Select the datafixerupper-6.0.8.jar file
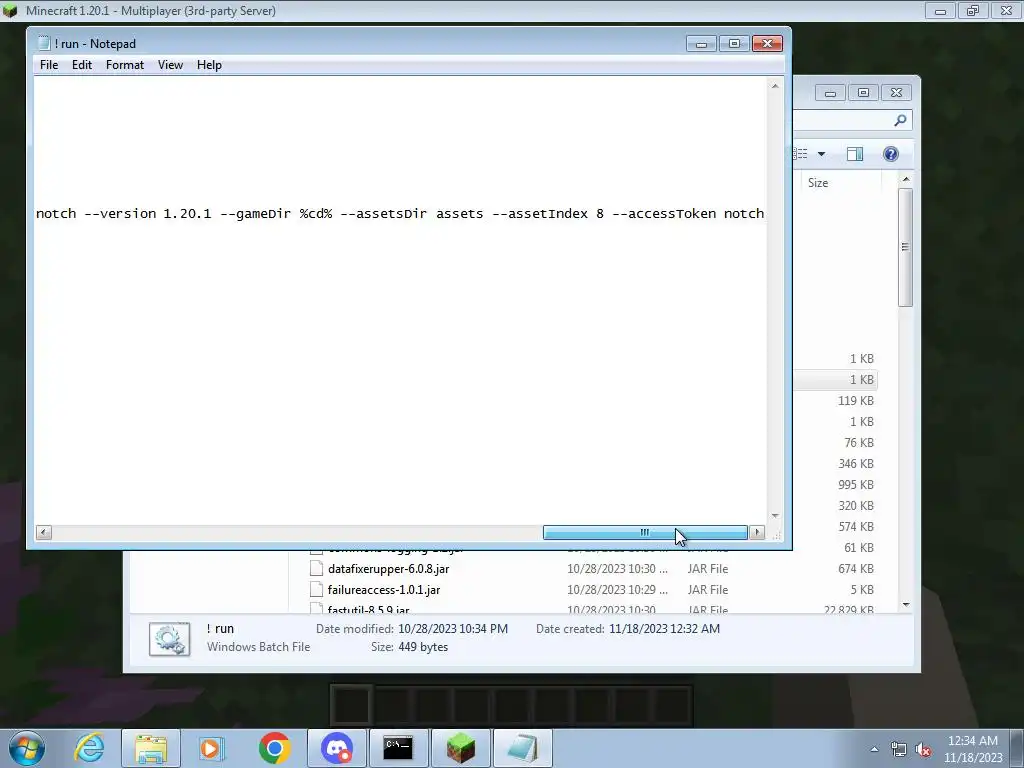The height and width of the screenshot is (768, 1024). tap(388, 569)
